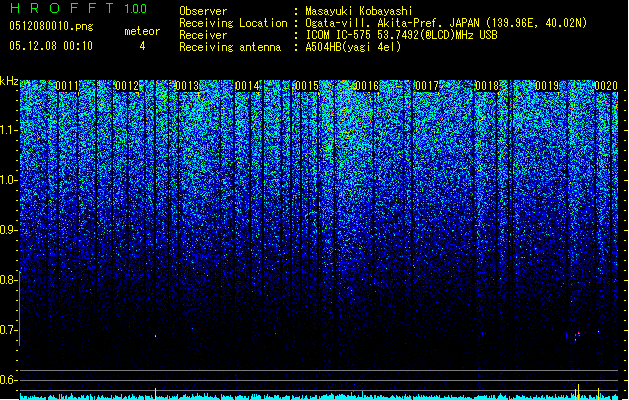Click the 0.9 frequency axis tick
Screen dimensions: 629x400
[9, 230]
